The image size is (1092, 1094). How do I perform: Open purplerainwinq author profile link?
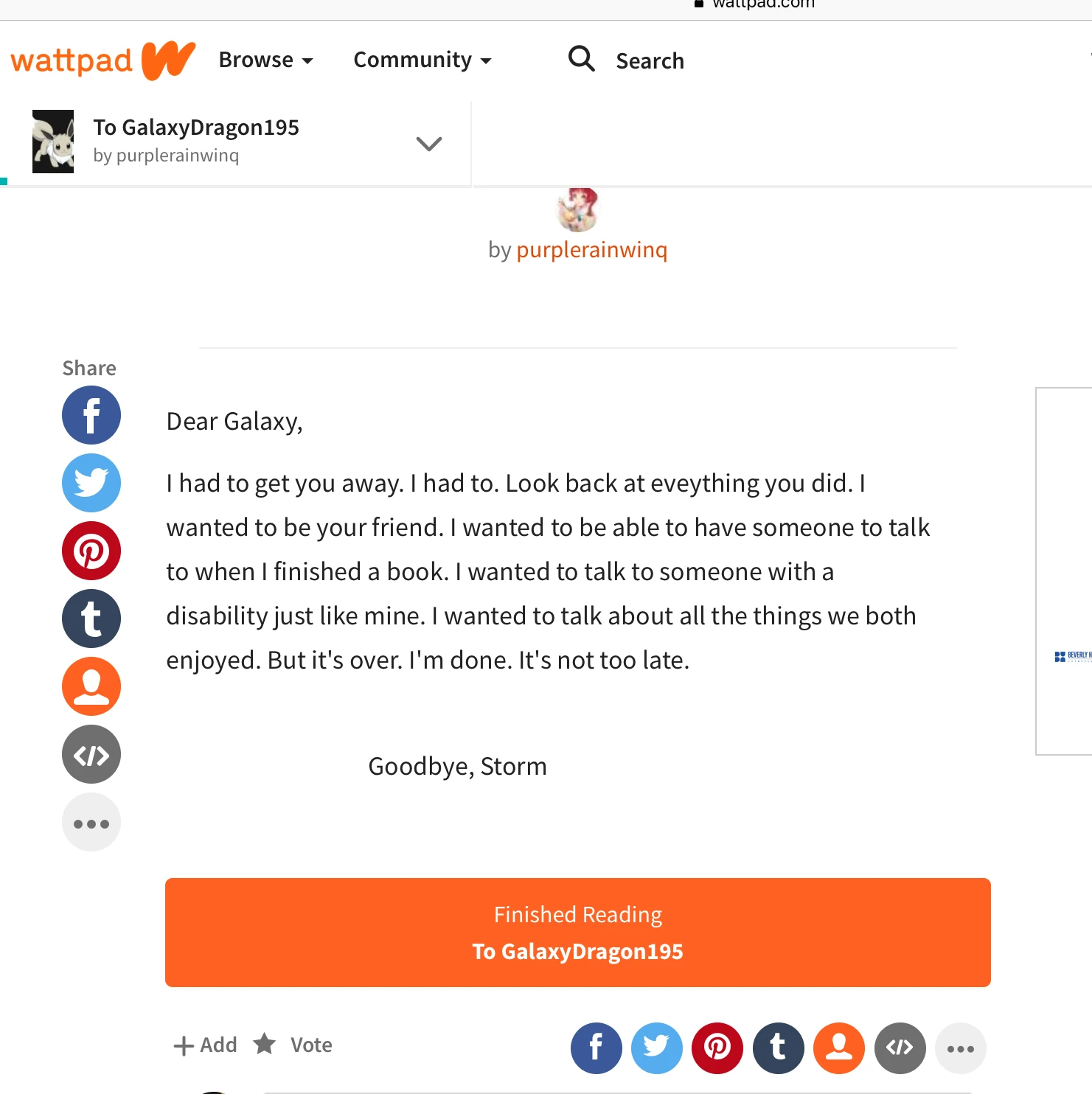point(591,250)
